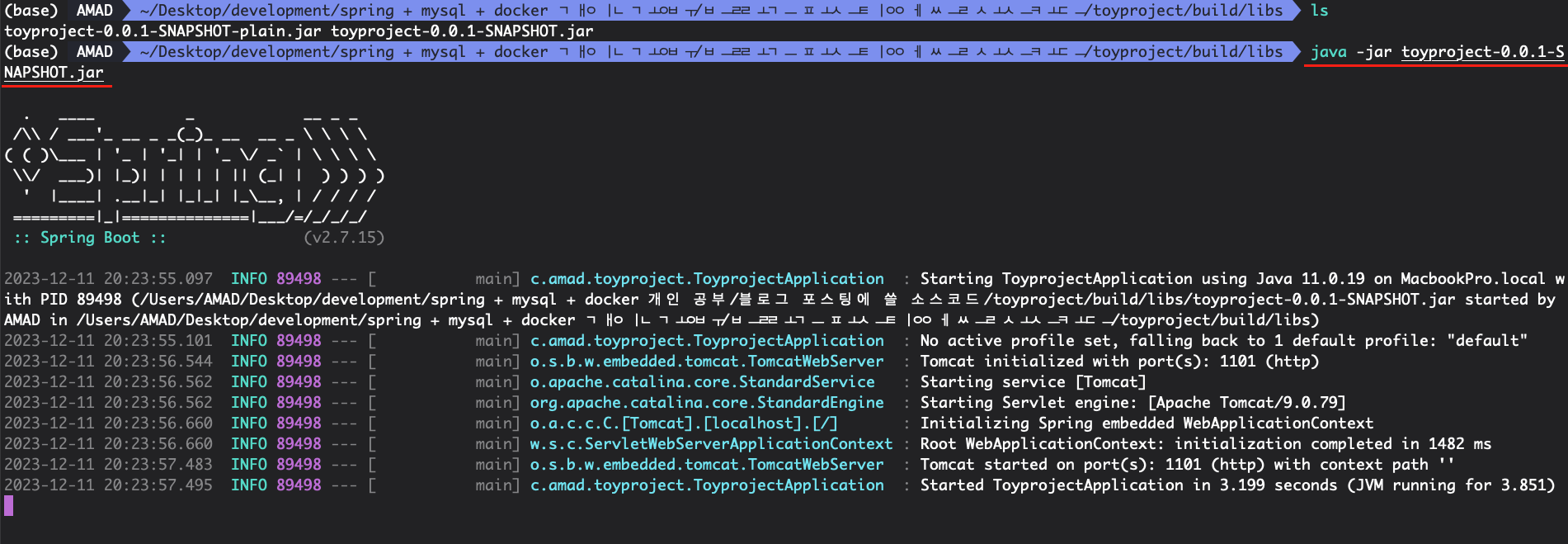The height and width of the screenshot is (544, 1568).
Task: Click the '(v2.7.15)' version text
Action: pyautogui.click(x=344, y=238)
